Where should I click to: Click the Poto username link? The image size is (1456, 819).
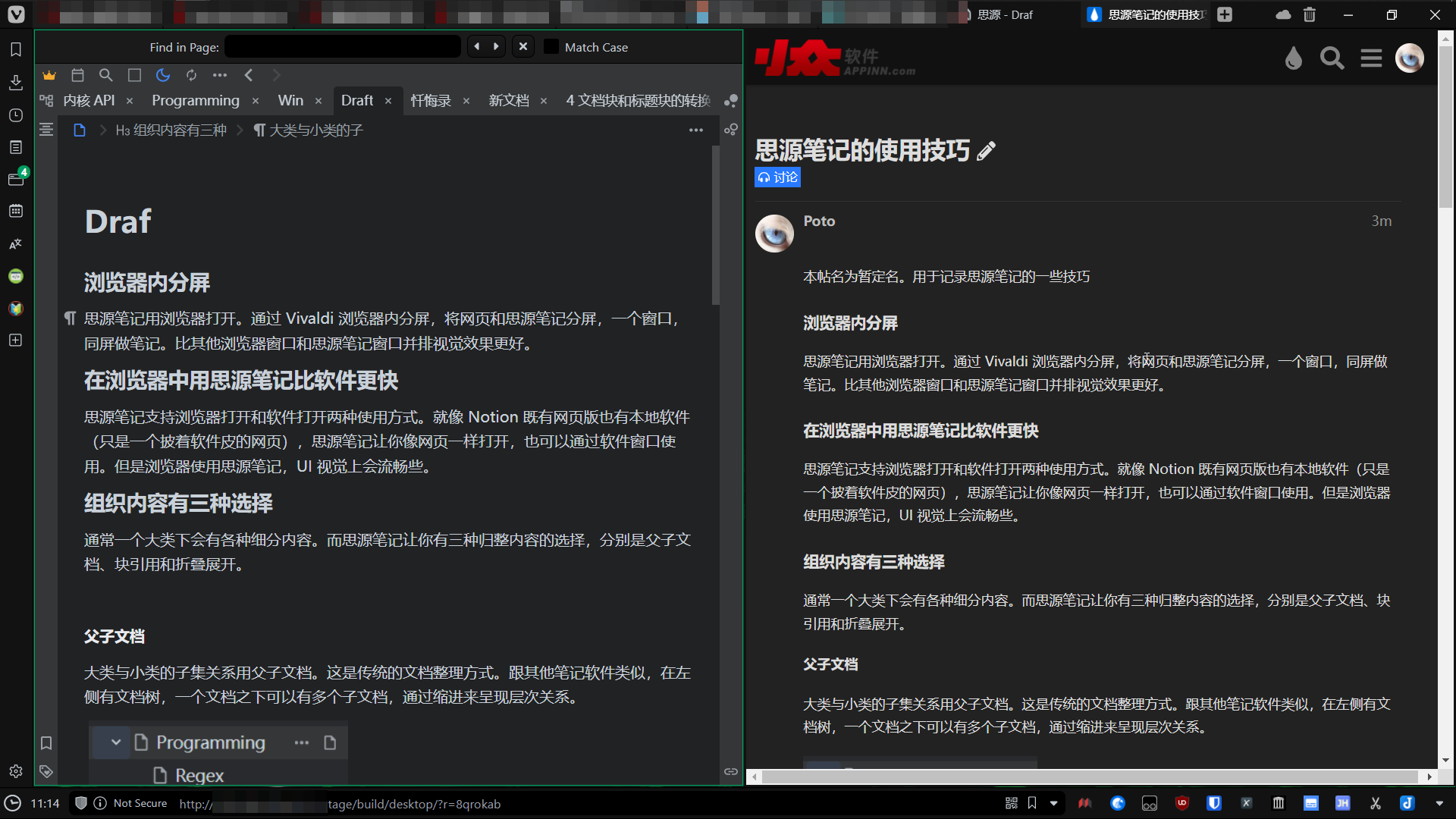(x=819, y=221)
